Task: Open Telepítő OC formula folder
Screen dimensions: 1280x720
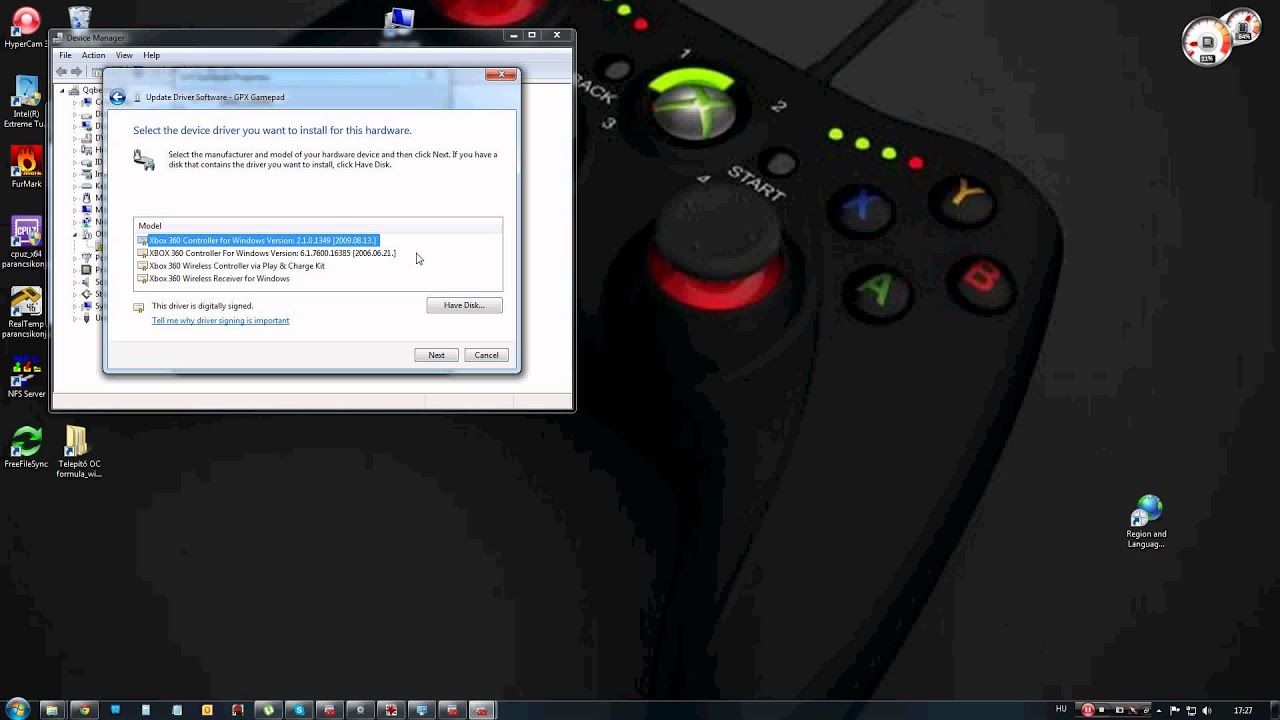Action: point(78,452)
